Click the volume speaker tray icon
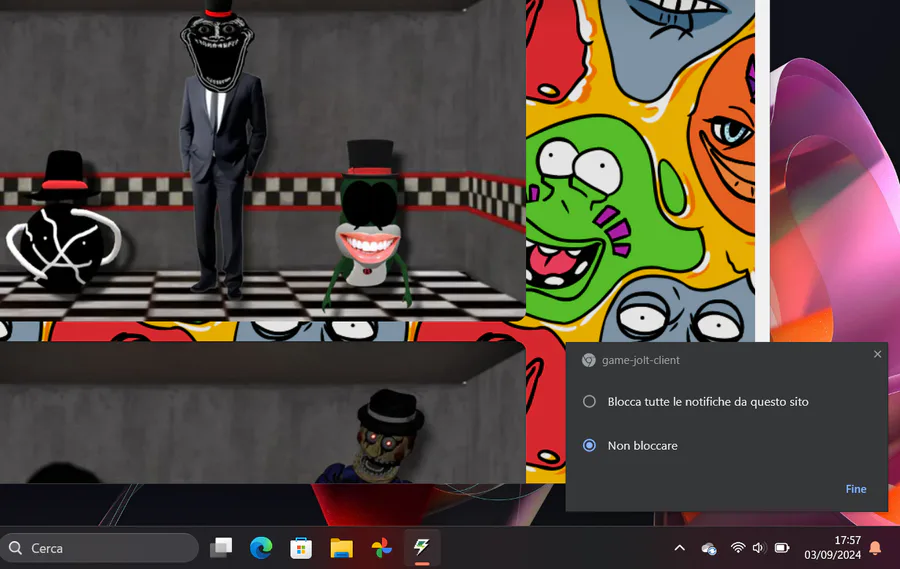This screenshot has height=569, width=900. tap(759, 548)
